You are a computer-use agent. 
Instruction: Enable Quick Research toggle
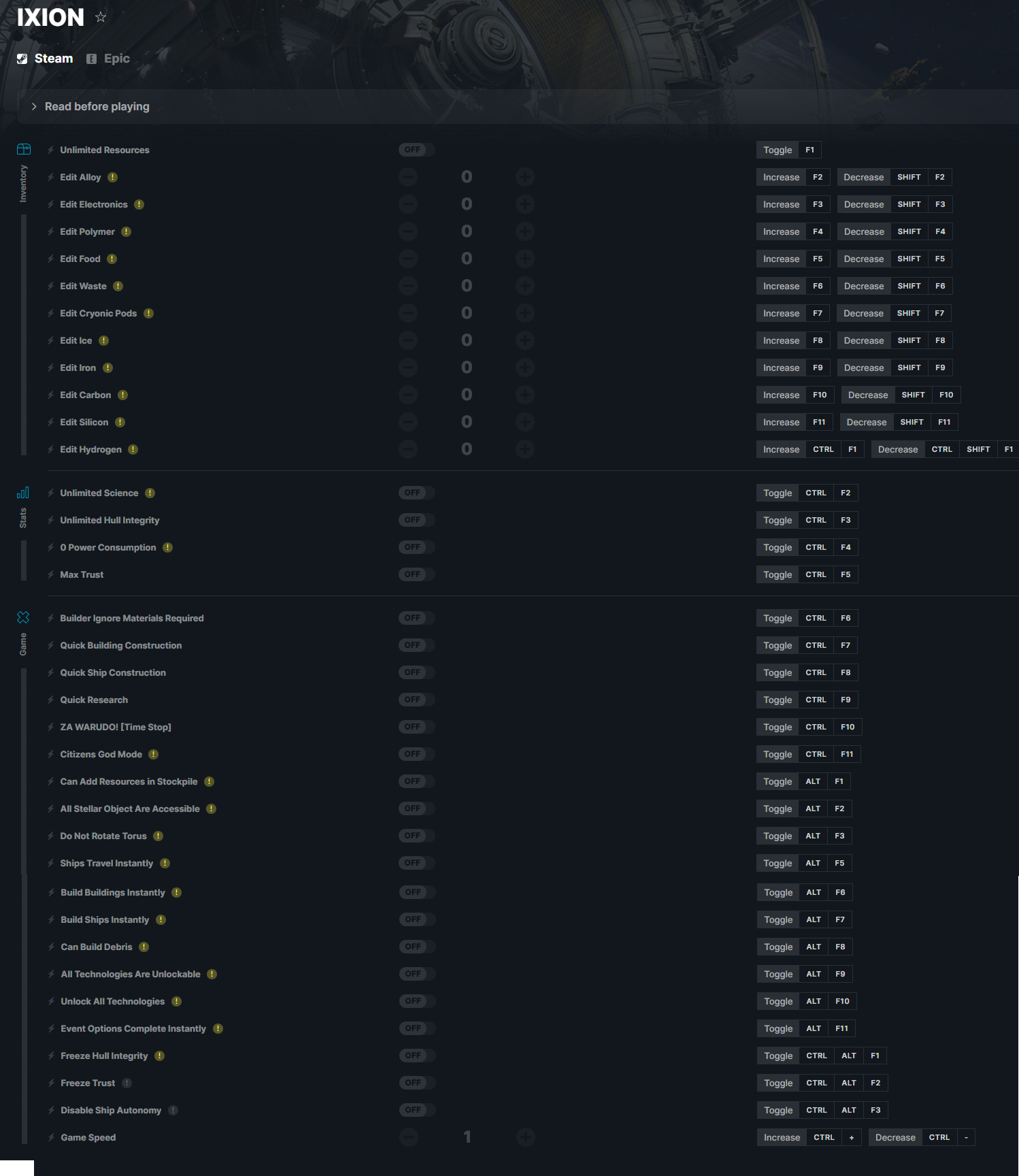click(x=417, y=700)
